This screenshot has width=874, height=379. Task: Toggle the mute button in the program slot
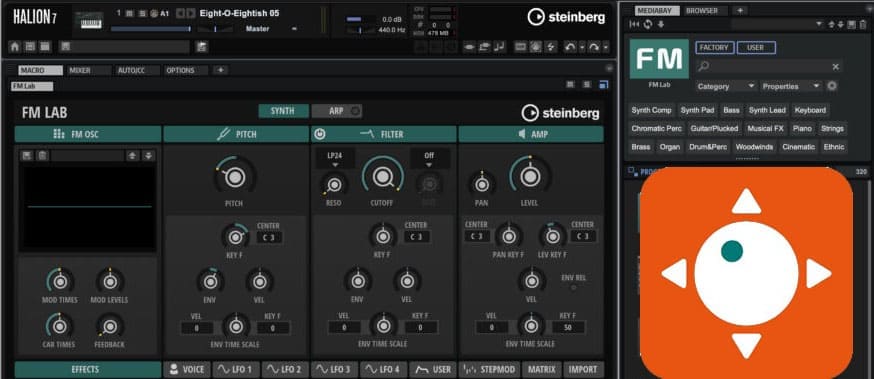pyautogui.click(x=129, y=13)
